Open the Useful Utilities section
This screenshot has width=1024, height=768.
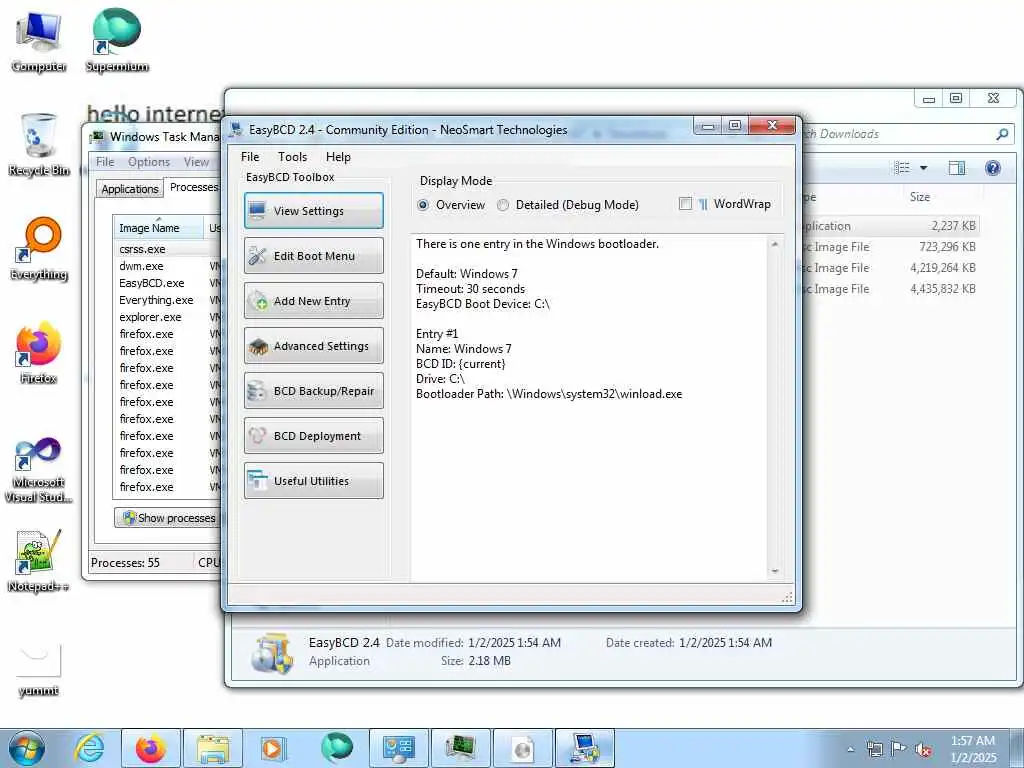pyautogui.click(x=313, y=481)
